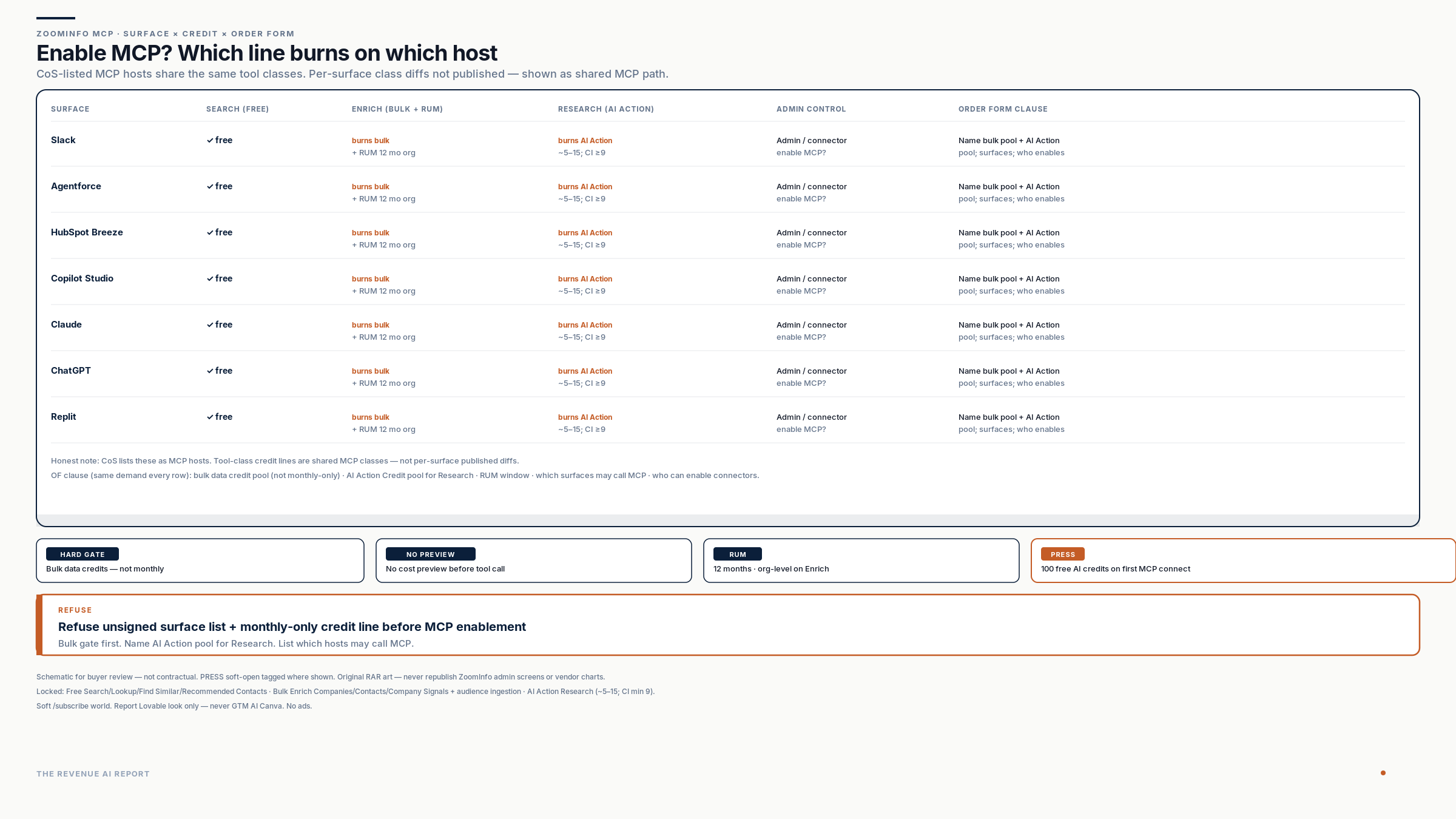Viewport: 1456px width, 819px height.
Task: Click 'Name bulk pool + AI Action' in Claude row
Action: 1009,325
